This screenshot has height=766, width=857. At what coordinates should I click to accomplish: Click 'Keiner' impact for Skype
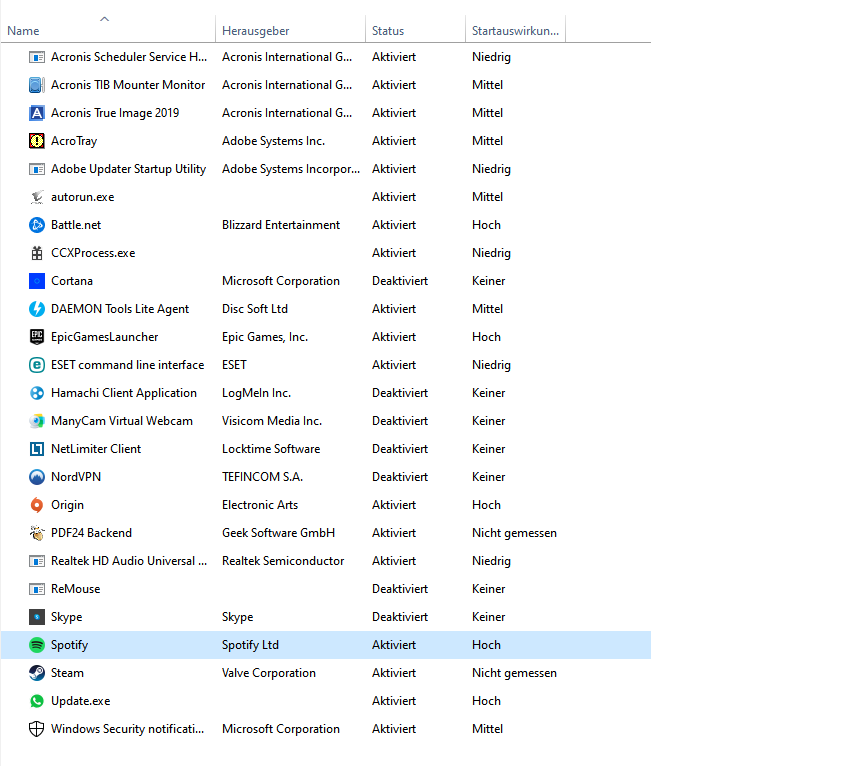pos(489,617)
